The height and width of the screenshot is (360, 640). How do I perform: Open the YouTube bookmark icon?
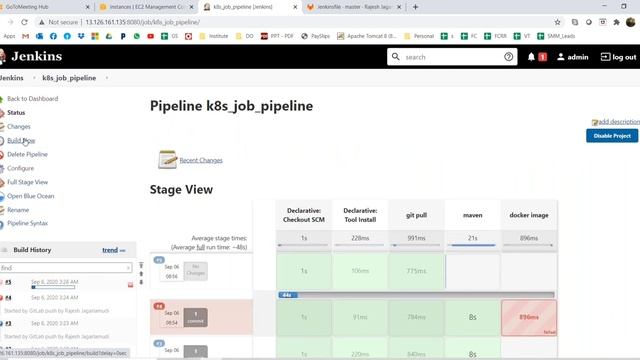click(151, 36)
